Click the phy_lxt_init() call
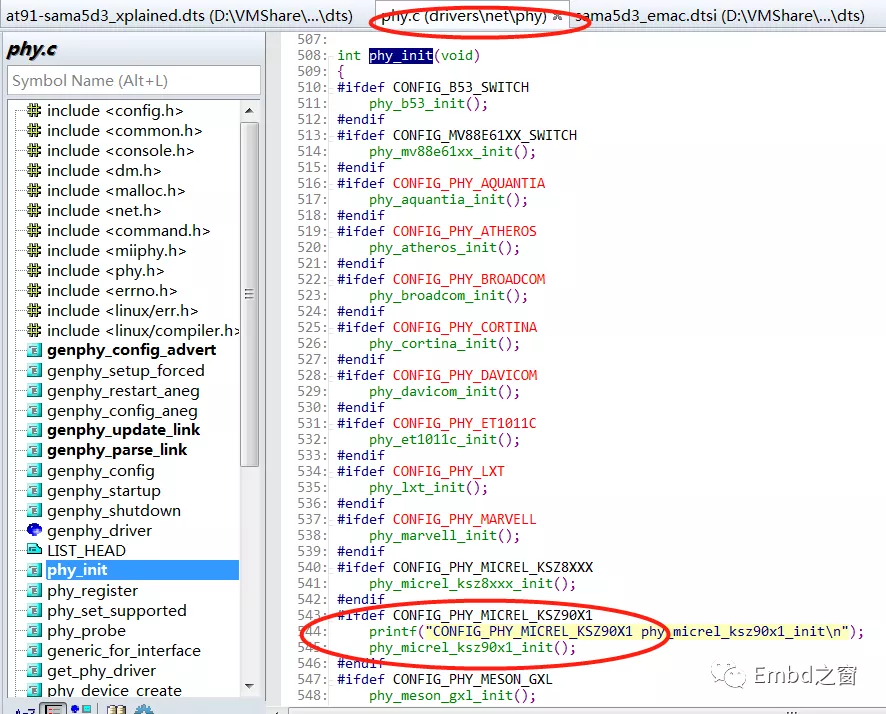Viewport: 886px width, 714px height. tap(428, 487)
